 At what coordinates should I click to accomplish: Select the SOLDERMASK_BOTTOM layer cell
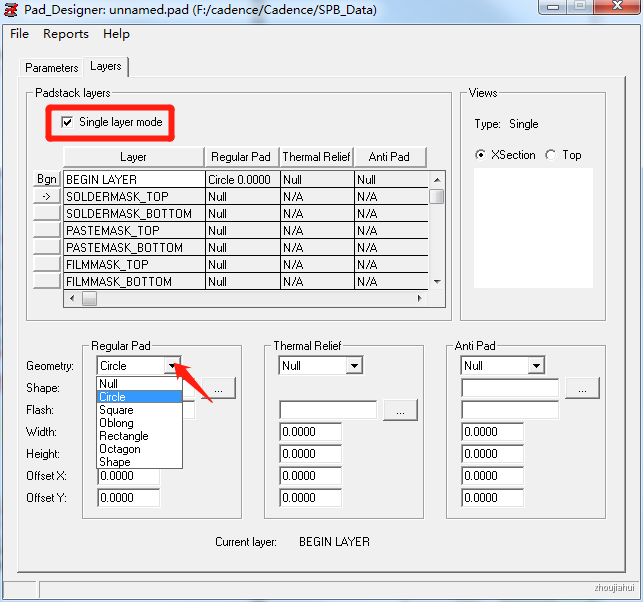pos(135,214)
